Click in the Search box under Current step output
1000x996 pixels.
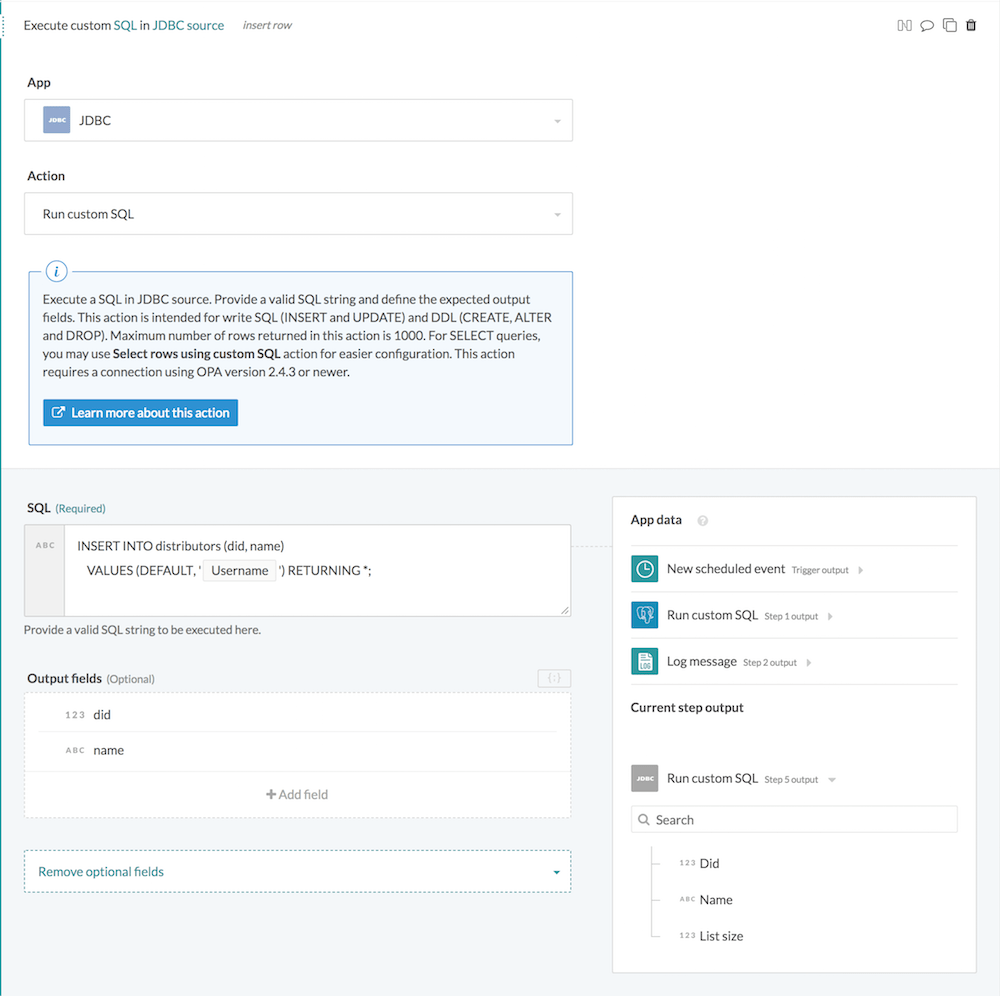click(x=793, y=819)
